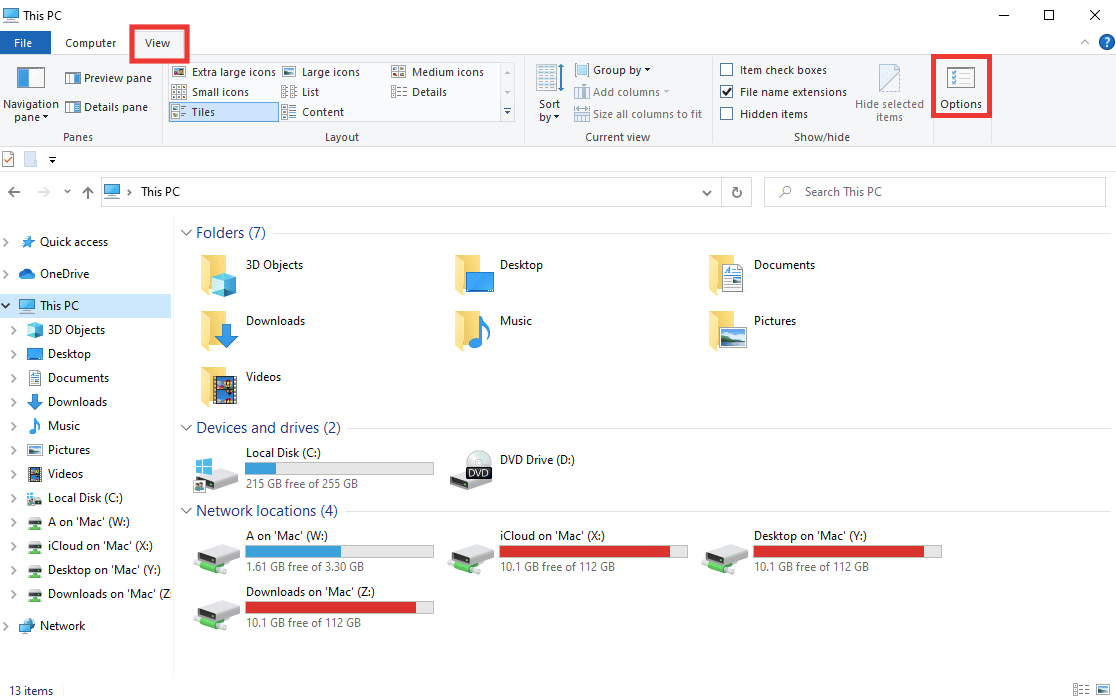This screenshot has height=697, width=1116.
Task: Open the recent locations dropdown arrow
Action: (x=67, y=192)
